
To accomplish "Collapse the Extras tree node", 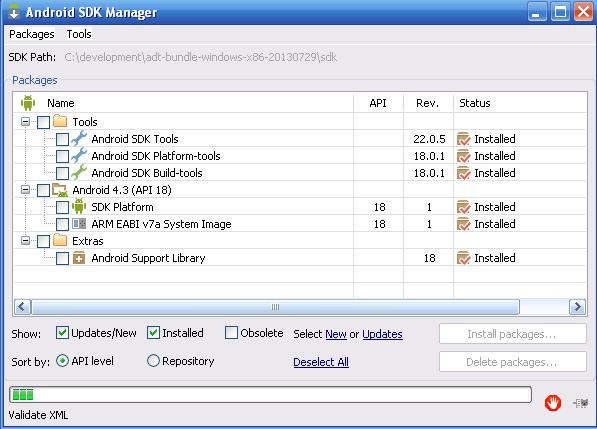I will pyautogui.click(x=26, y=241).
